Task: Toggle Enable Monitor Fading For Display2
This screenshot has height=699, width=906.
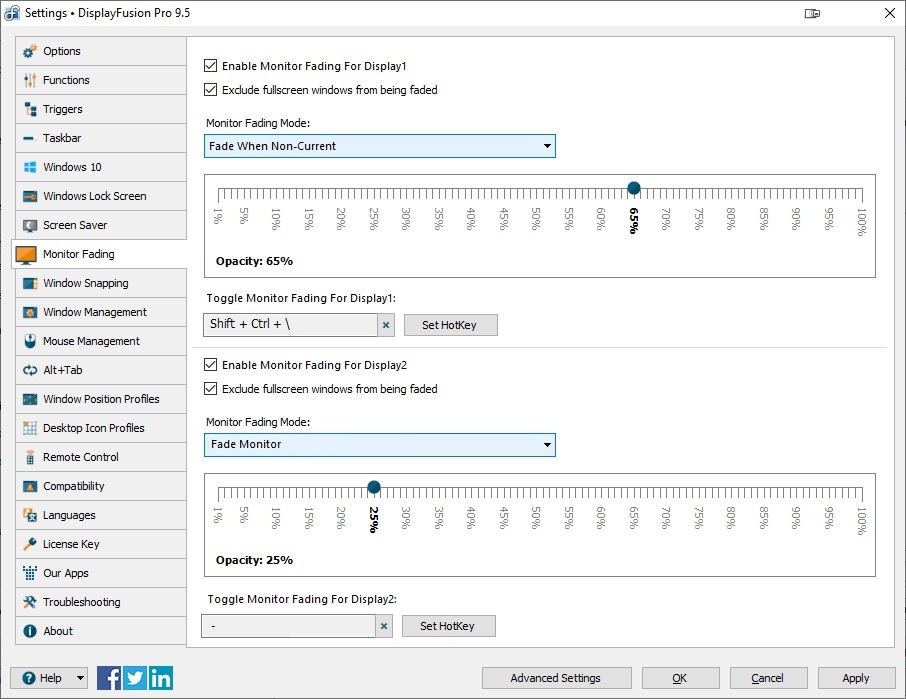Action: 210,365
